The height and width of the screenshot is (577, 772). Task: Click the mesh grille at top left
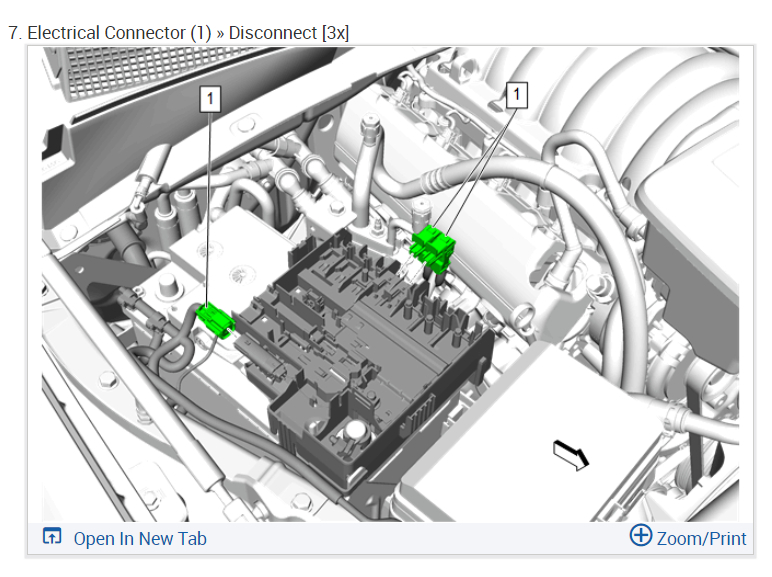click(148, 69)
